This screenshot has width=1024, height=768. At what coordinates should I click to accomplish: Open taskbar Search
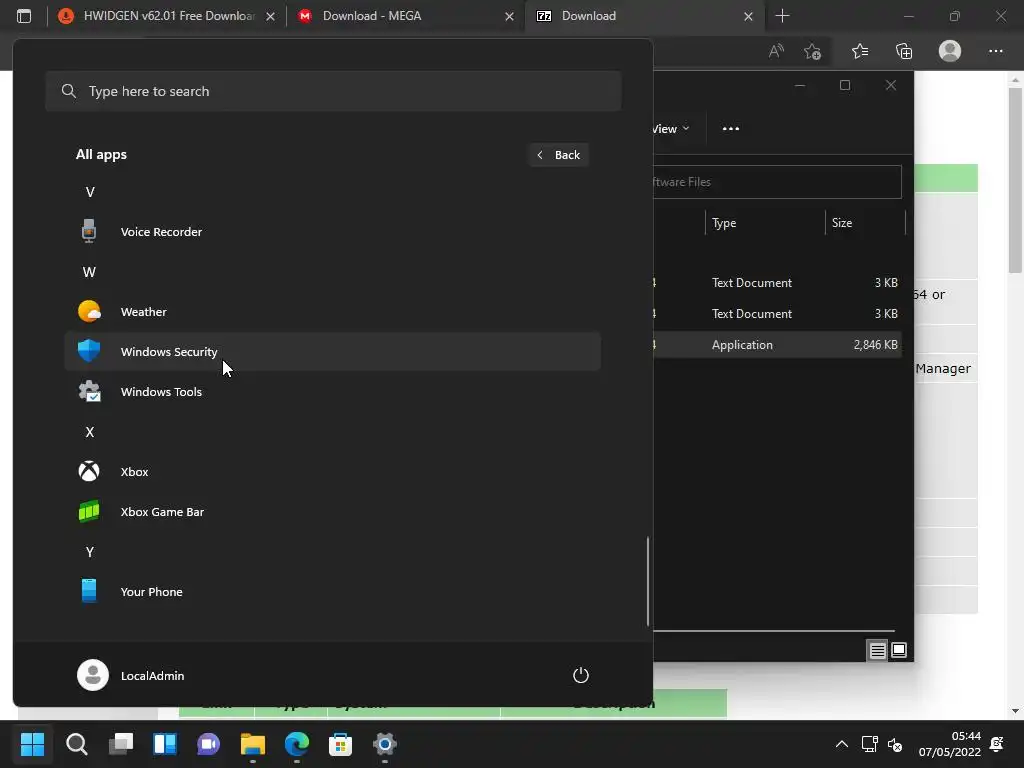click(76, 744)
